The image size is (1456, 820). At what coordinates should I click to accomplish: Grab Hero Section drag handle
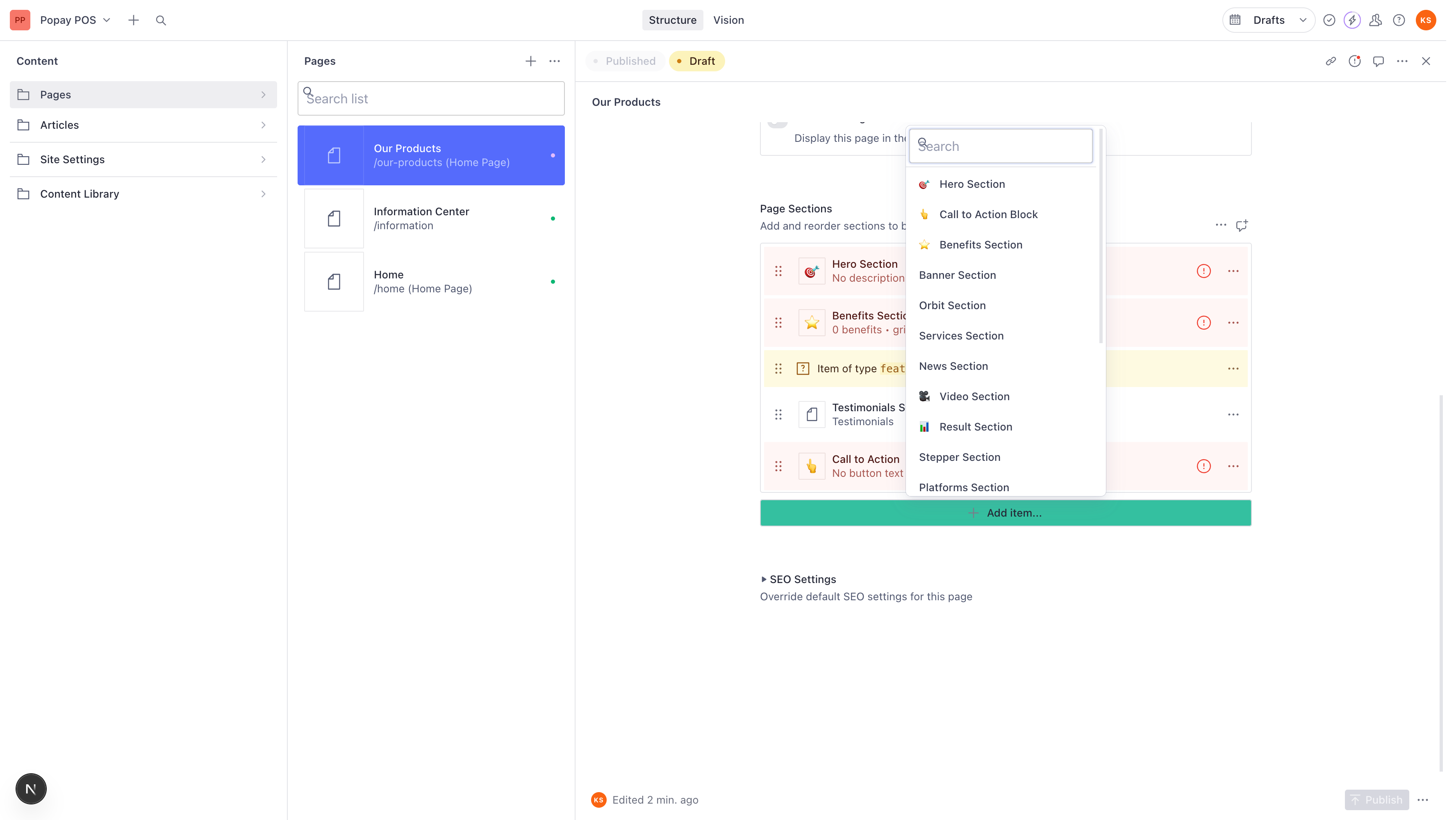click(x=778, y=271)
